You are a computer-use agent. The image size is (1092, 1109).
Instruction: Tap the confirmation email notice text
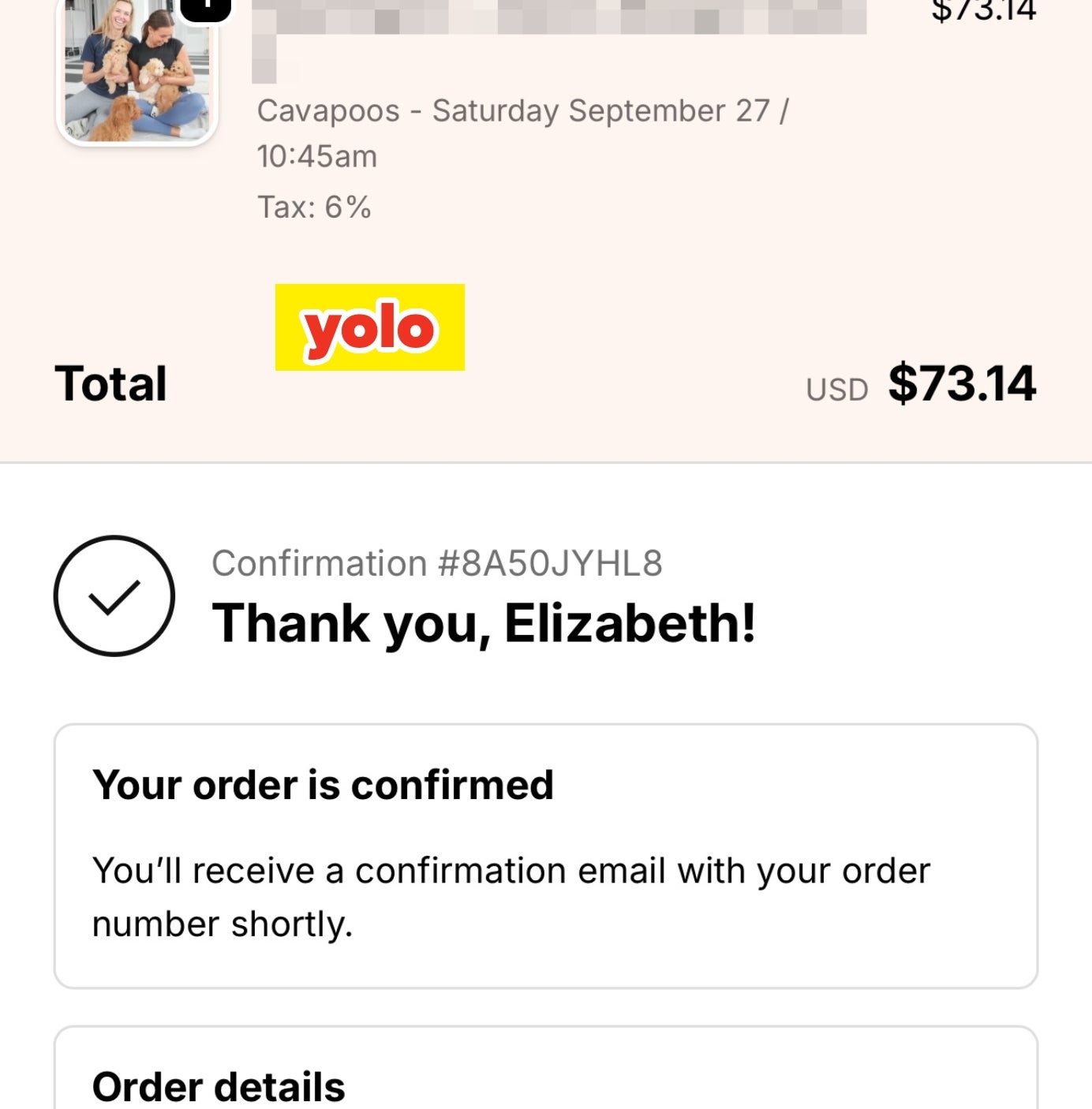pyautogui.click(x=510, y=897)
